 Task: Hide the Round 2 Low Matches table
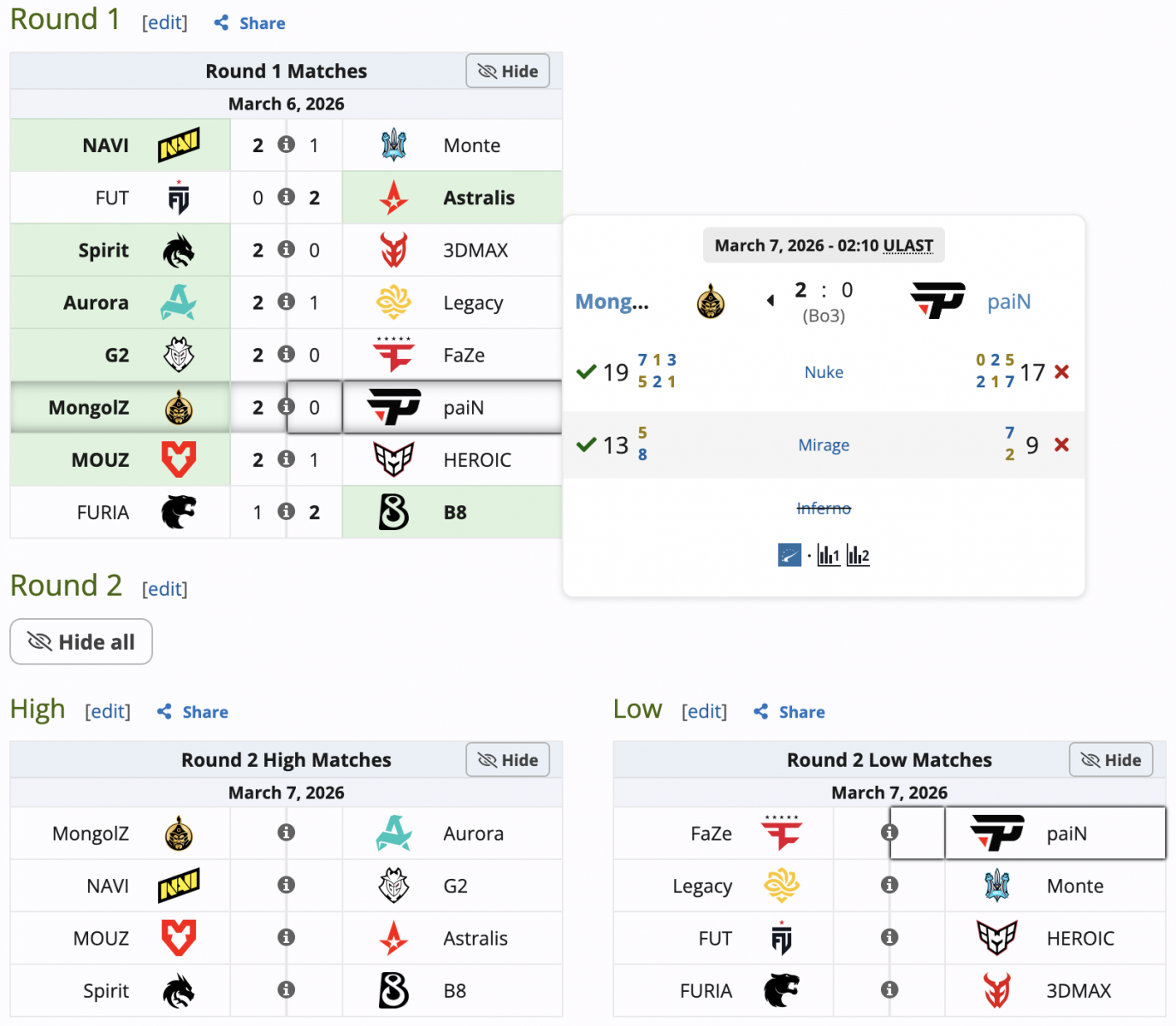pos(1111,760)
